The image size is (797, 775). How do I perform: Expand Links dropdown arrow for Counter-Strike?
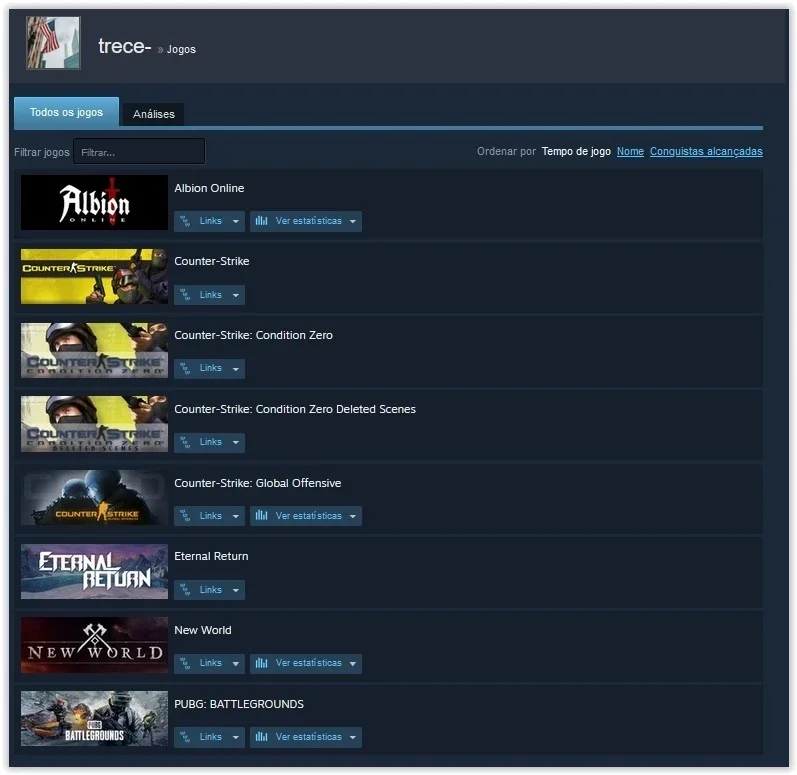point(236,295)
